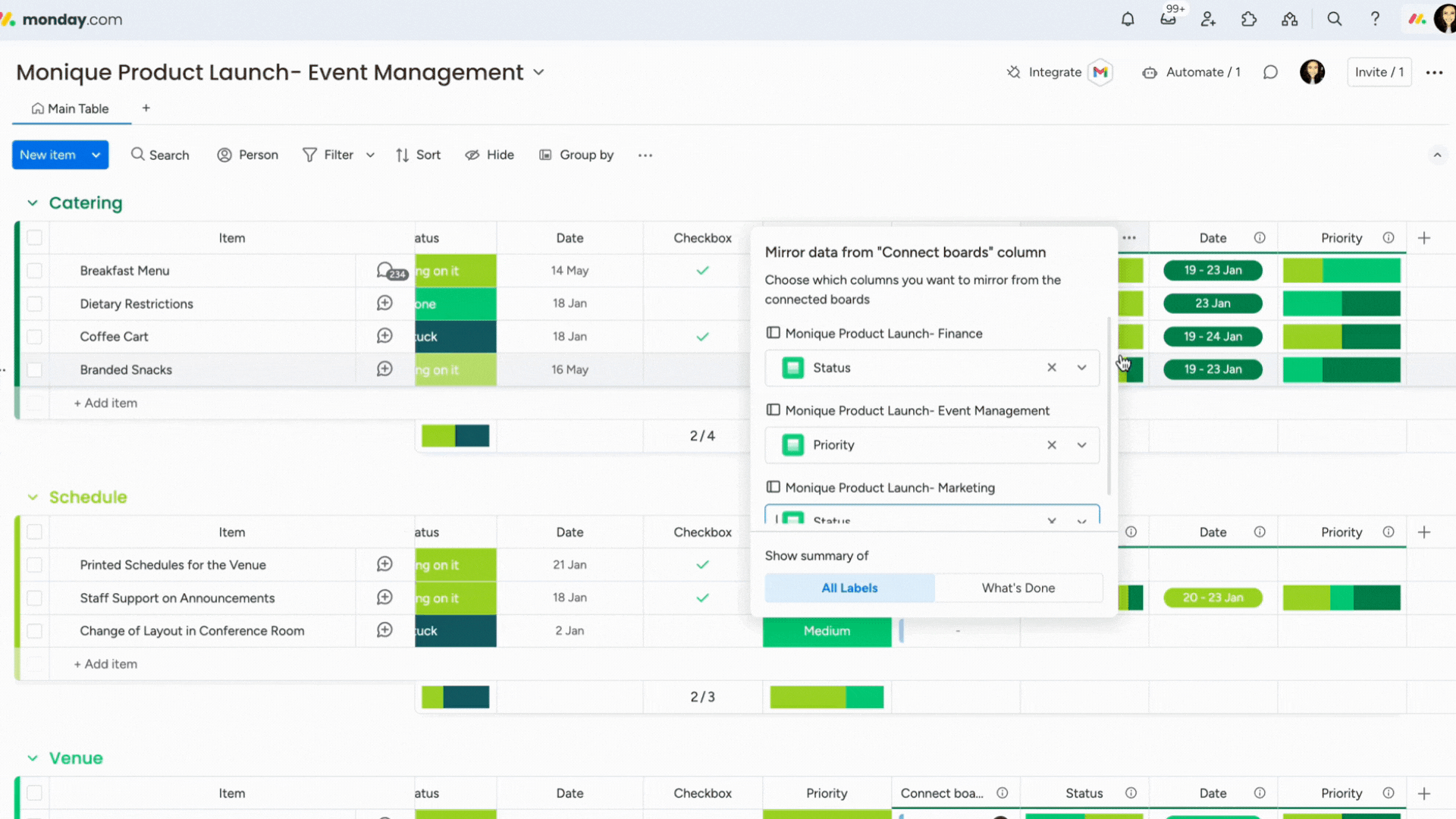Open Automate / 1 panel
The image size is (1456, 819).
pyautogui.click(x=1191, y=73)
